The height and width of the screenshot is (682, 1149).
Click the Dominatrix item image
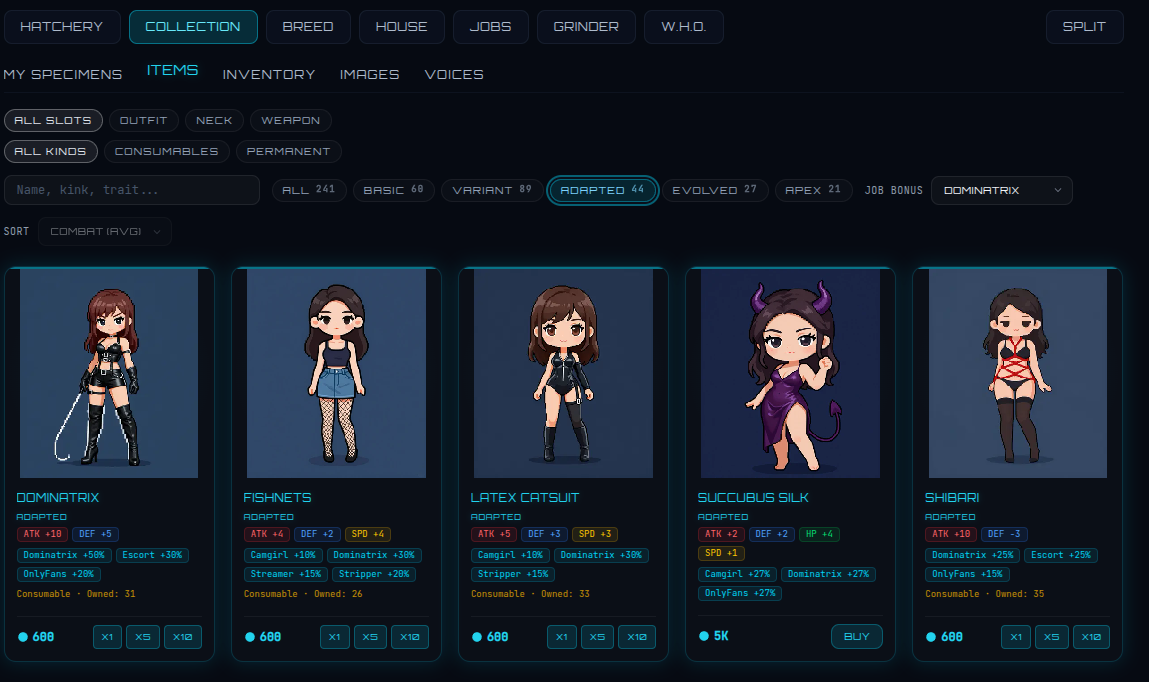pos(109,374)
